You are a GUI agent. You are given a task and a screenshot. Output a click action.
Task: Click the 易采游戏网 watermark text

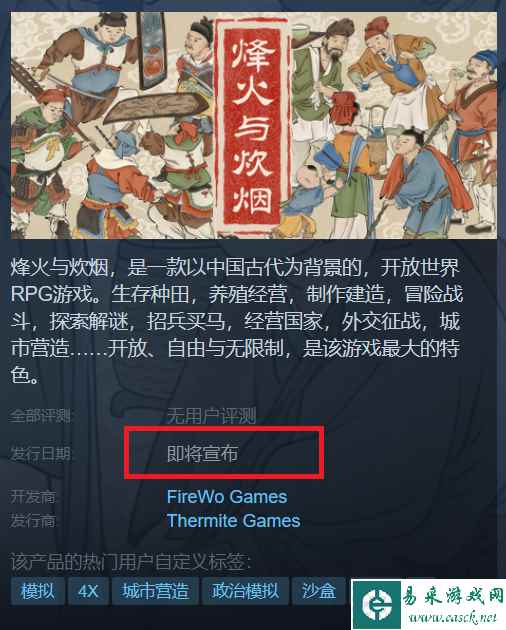pos(453,595)
